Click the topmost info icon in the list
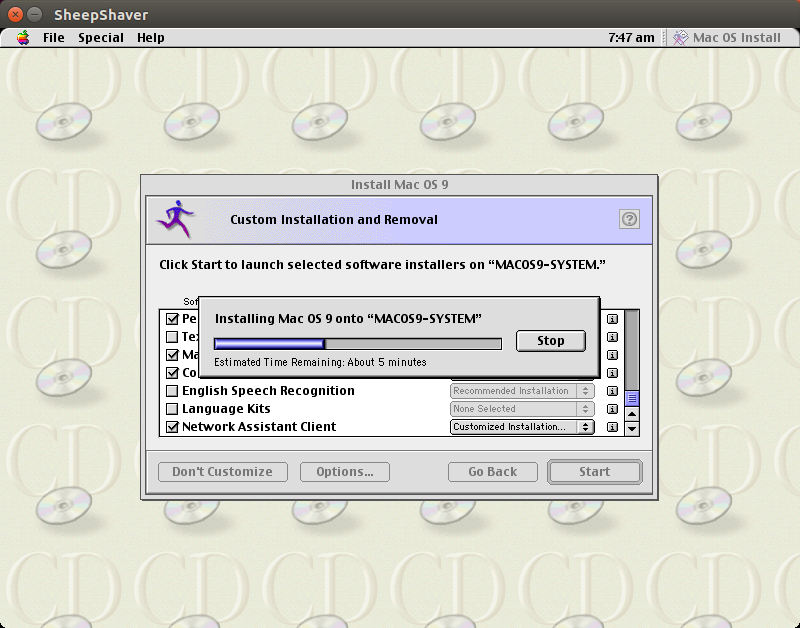This screenshot has height=628, width=800. [613, 319]
